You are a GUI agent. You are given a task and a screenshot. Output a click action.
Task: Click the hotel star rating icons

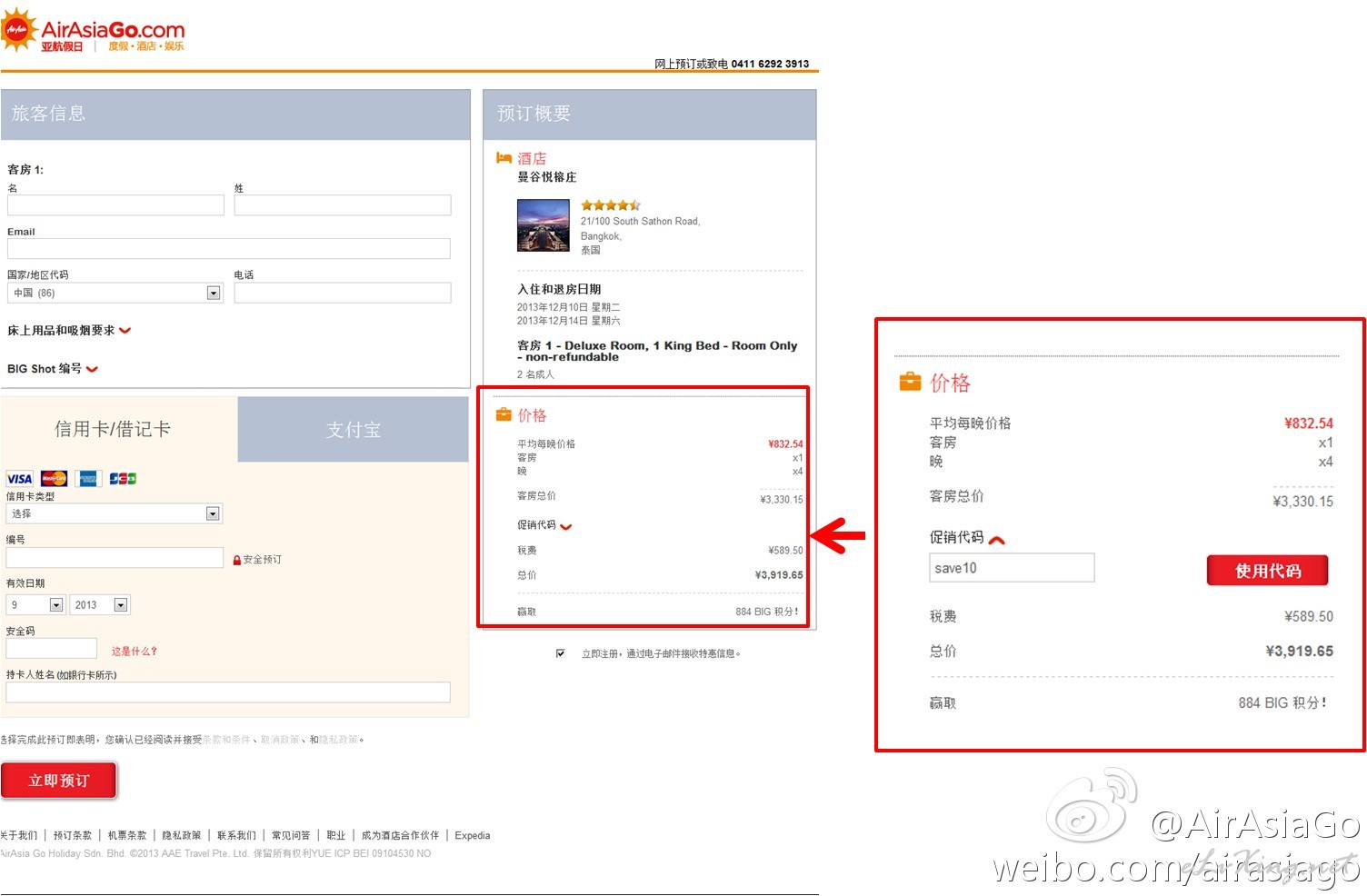tap(611, 205)
